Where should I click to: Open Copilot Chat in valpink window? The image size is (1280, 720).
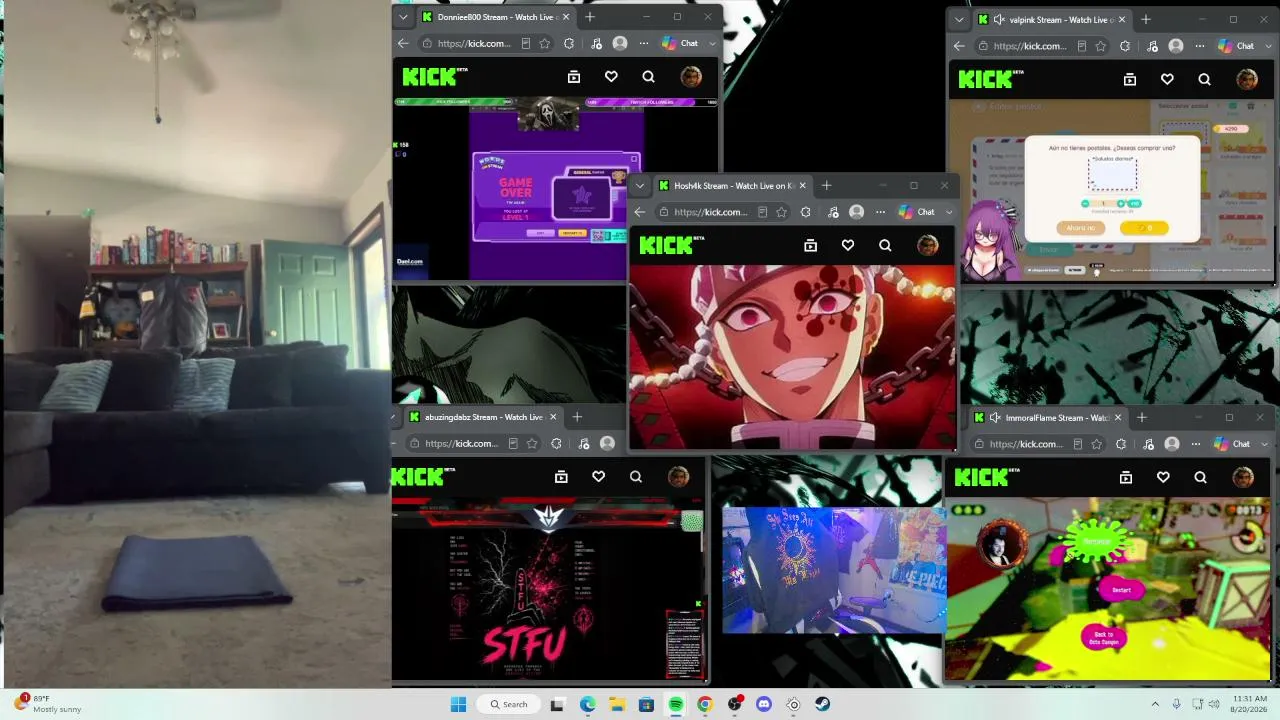tap(1236, 46)
